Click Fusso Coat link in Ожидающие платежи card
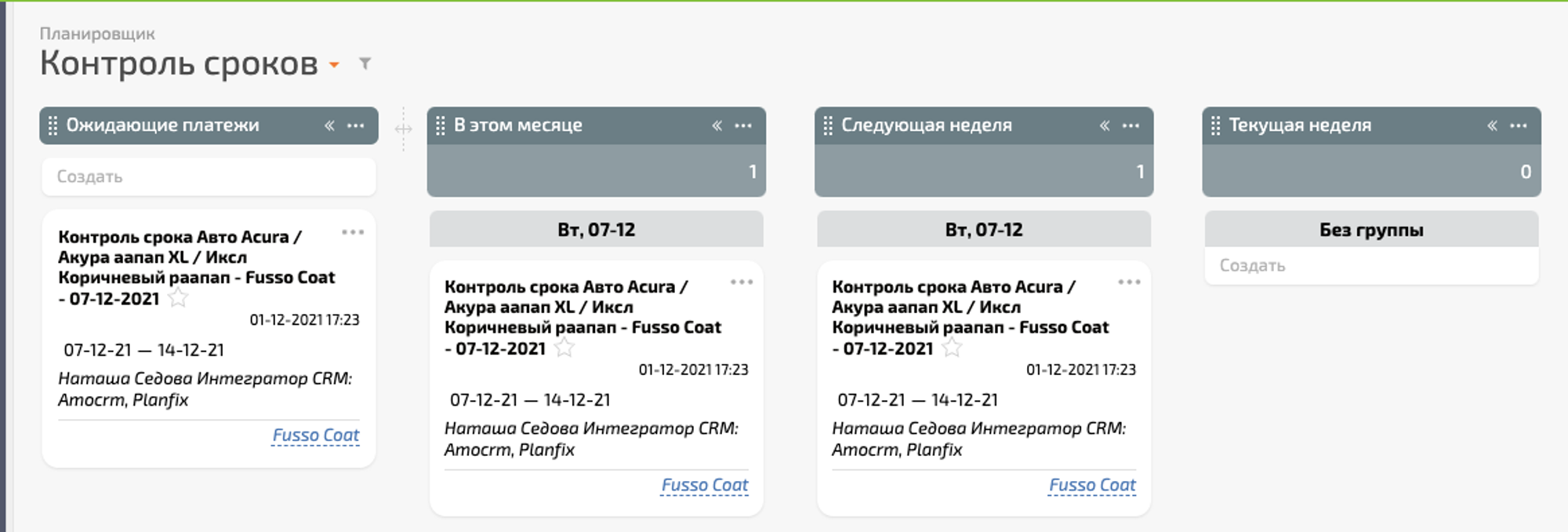The height and width of the screenshot is (532, 1568). coord(315,435)
